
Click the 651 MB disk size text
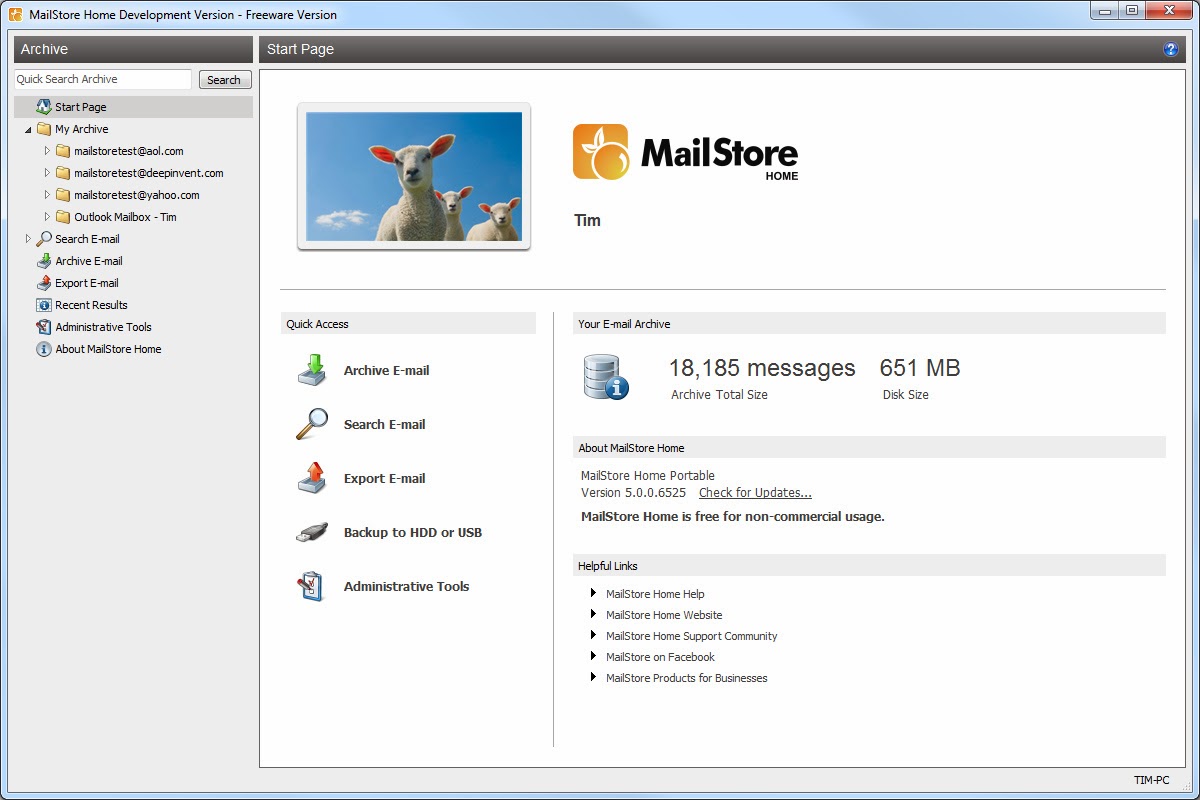pyautogui.click(x=920, y=368)
